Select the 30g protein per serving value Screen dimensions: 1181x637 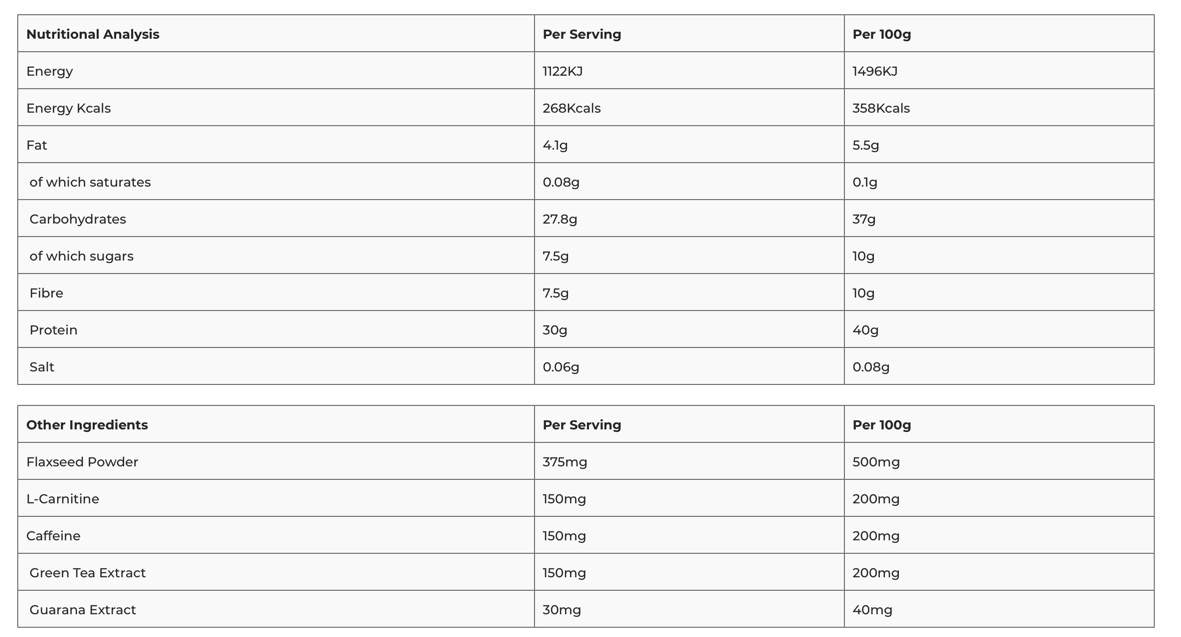555,330
